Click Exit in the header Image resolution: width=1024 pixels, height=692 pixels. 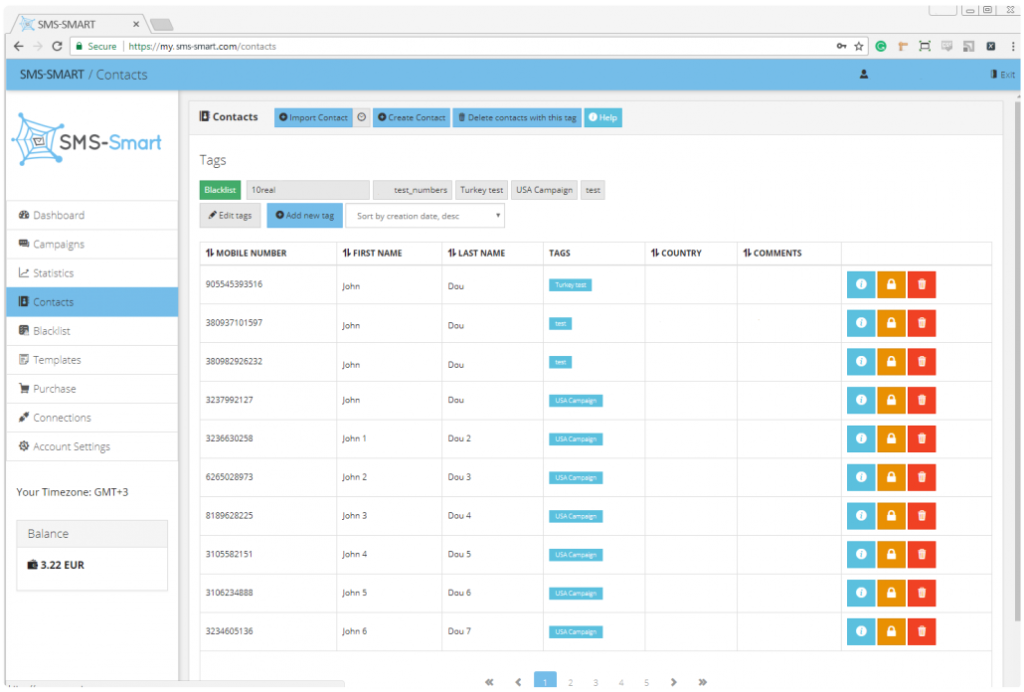[x=1002, y=74]
